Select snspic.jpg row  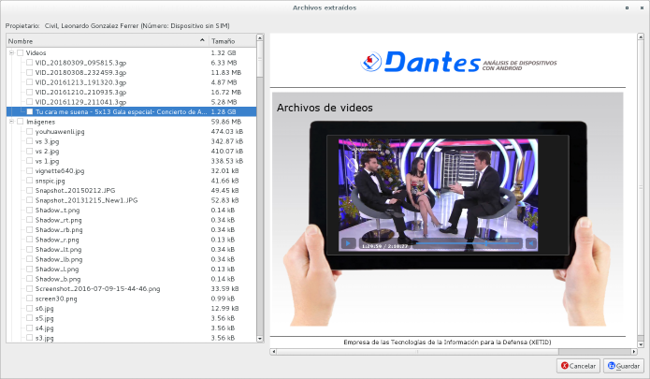(131, 181)
